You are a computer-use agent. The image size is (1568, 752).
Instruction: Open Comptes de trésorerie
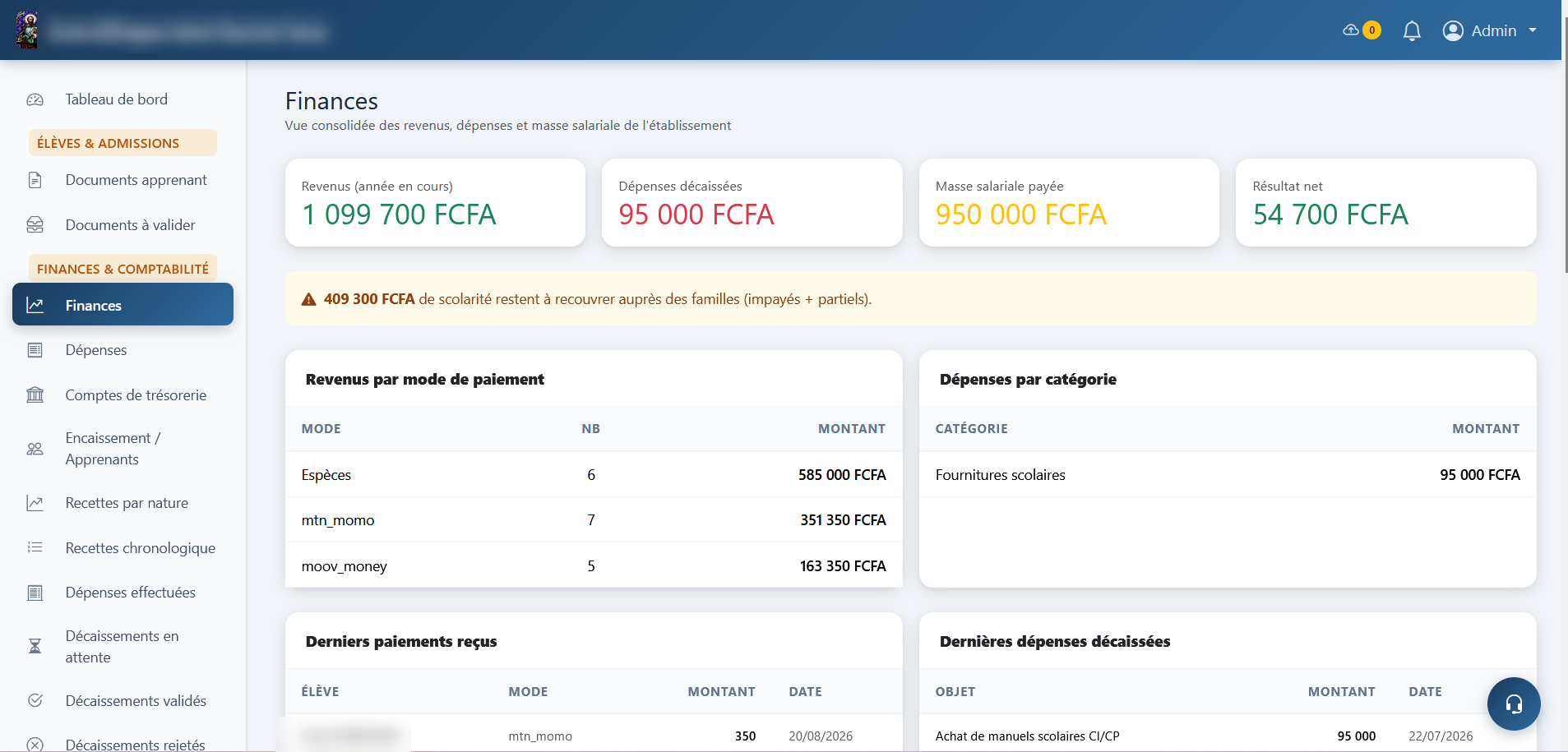pos(123,395)
